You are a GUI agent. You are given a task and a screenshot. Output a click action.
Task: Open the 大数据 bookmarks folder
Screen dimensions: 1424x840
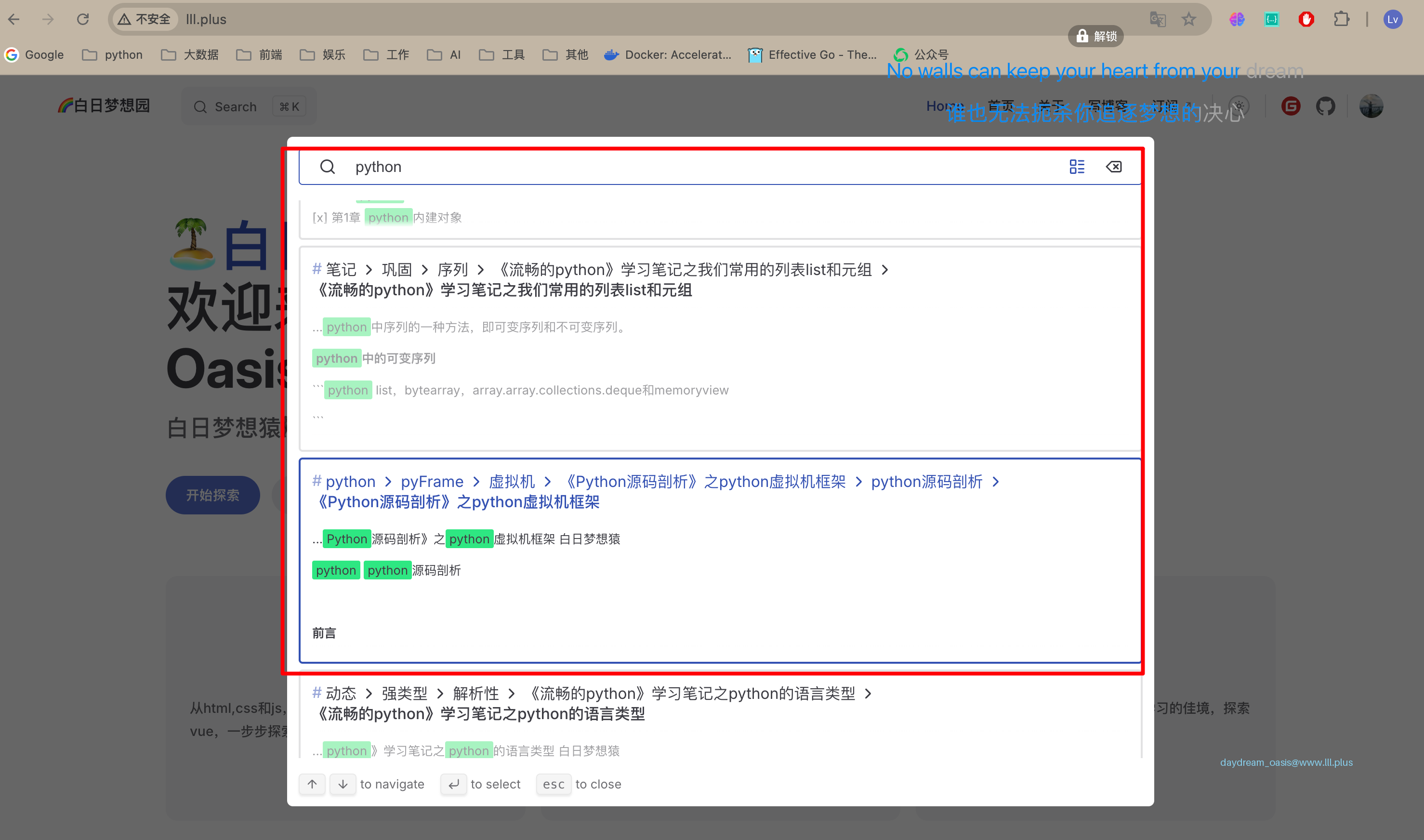(x=190, y=54)
